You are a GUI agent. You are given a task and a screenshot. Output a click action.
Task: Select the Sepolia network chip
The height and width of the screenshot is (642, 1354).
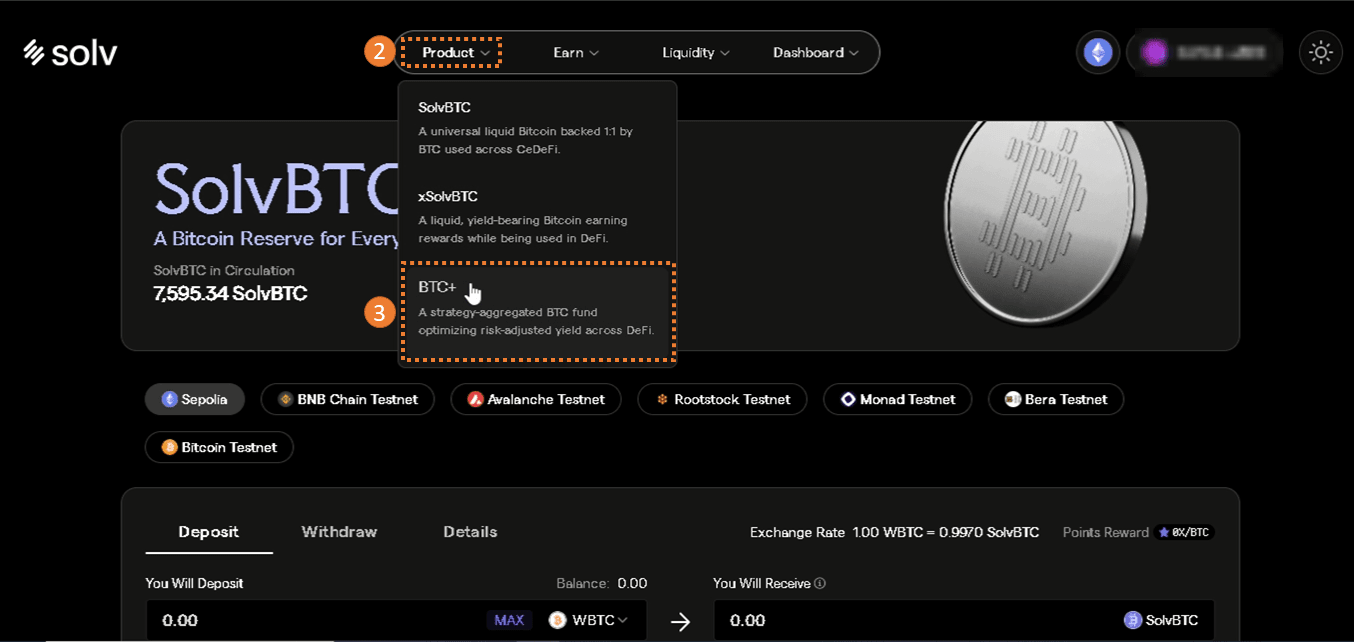(x=195, y=399)
